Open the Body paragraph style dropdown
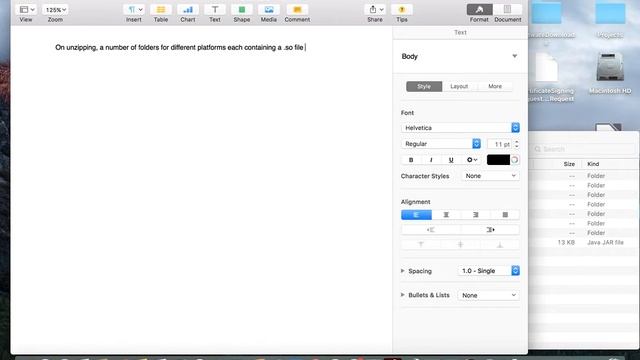Screen dimensions: 640x360 coord(460,56)
